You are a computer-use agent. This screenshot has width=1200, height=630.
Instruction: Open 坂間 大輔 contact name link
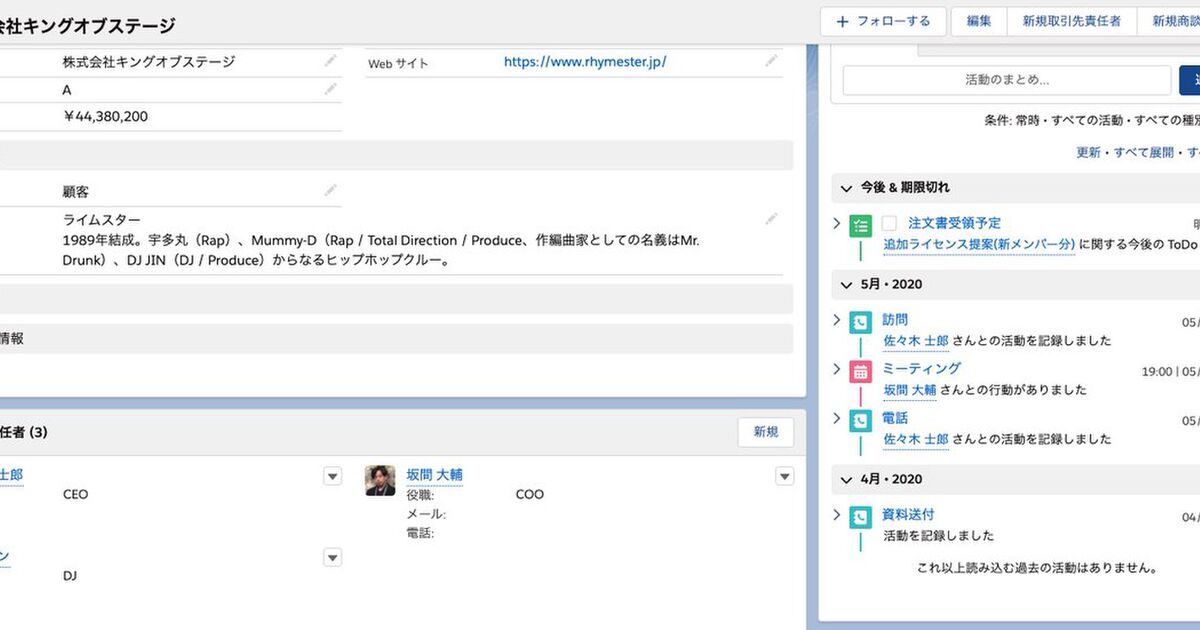434,475
